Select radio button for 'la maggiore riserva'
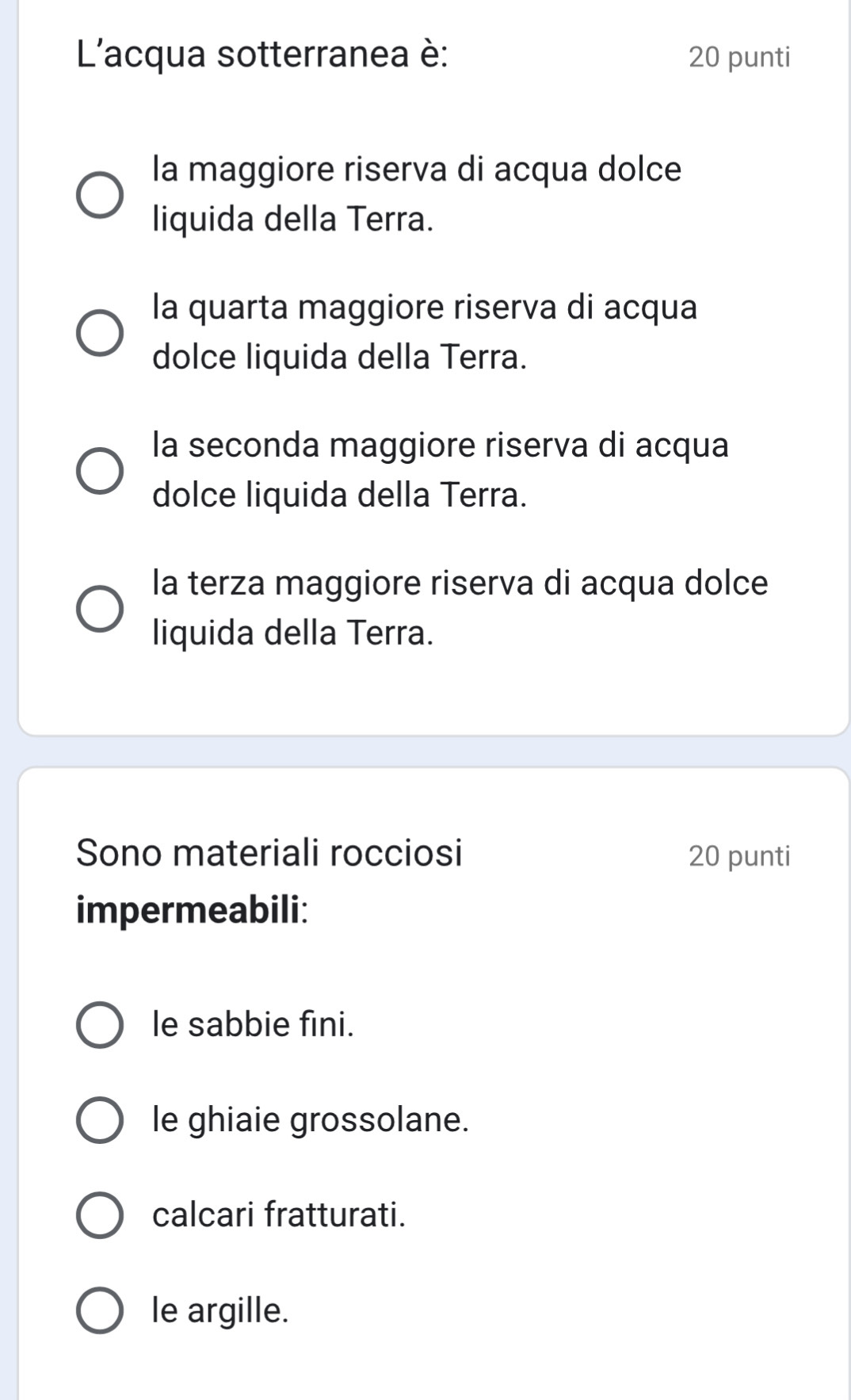 click(x=100, y=194)
